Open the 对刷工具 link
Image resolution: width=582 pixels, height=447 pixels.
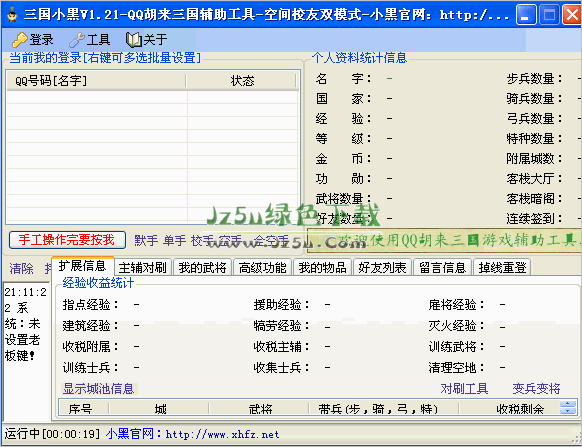464,389
